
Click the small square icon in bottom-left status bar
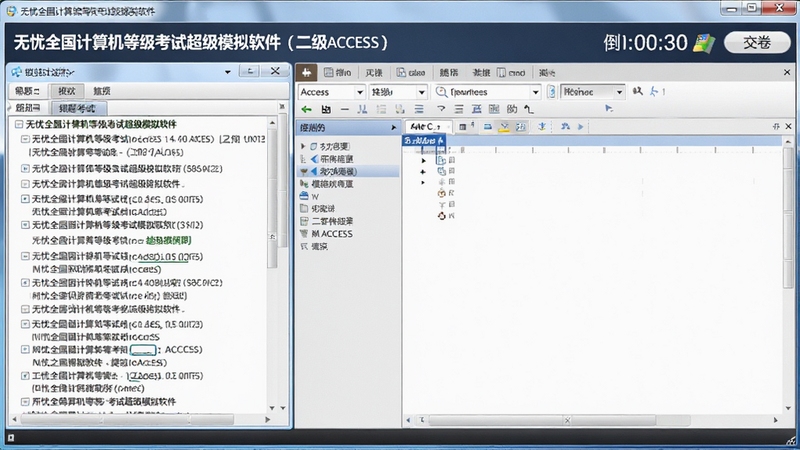(11, 438)
